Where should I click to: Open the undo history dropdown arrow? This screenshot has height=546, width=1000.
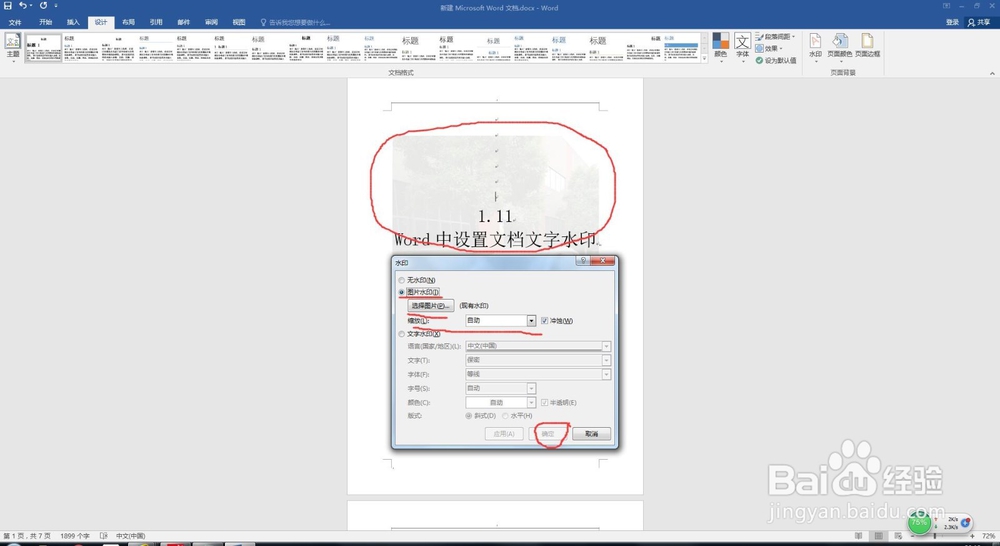coord(31,6)
